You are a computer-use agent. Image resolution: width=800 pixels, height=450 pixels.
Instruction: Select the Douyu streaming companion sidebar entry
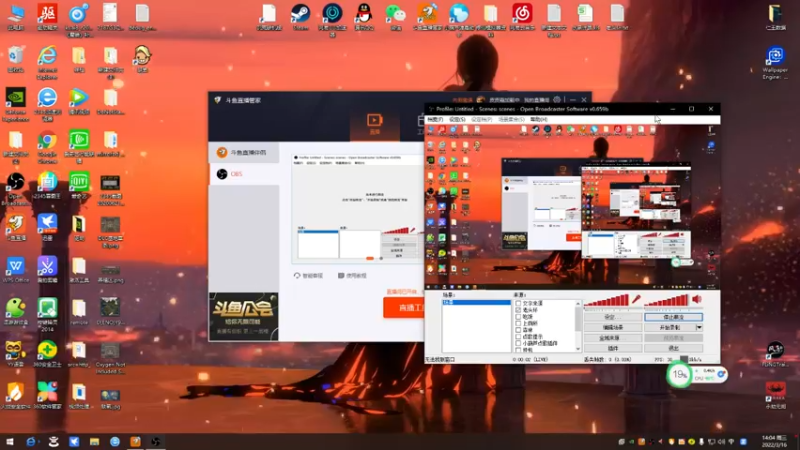point(244,153)
